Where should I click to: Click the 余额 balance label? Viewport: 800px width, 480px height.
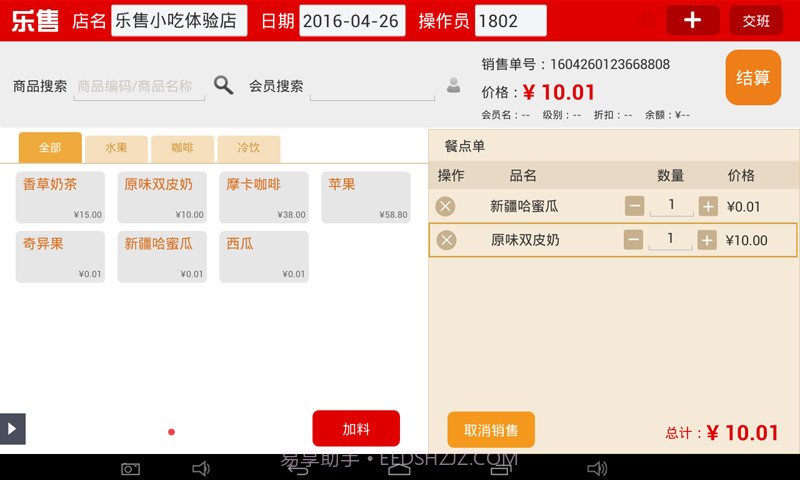click(x=667, y=115)
